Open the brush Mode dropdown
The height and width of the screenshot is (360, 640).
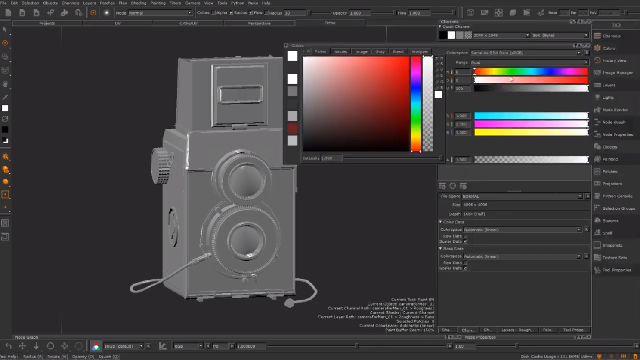(x=160, y=13)
